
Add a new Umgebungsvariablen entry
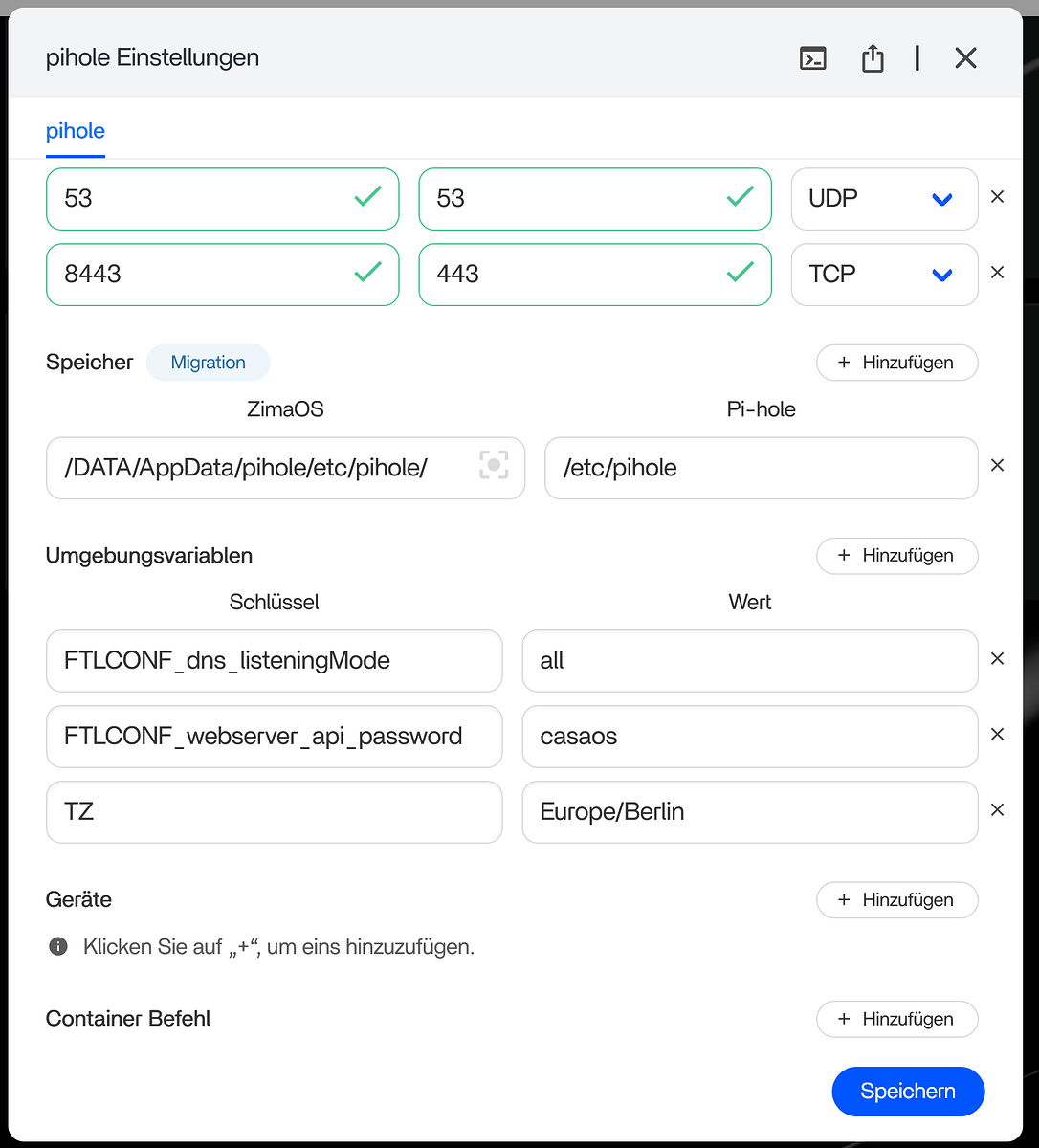click(x=896, y=556)
